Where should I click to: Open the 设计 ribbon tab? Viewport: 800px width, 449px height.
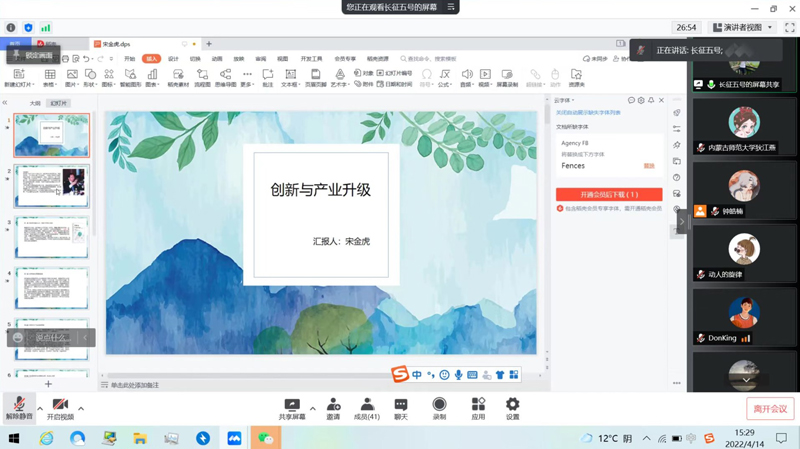coord(173,59)
